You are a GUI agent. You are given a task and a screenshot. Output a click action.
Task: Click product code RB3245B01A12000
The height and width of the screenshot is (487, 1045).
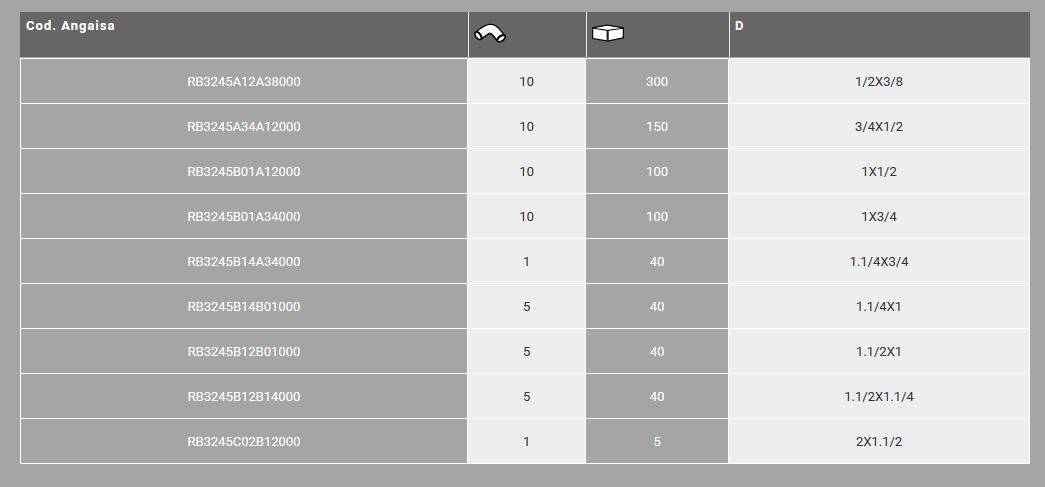point(244,172)
